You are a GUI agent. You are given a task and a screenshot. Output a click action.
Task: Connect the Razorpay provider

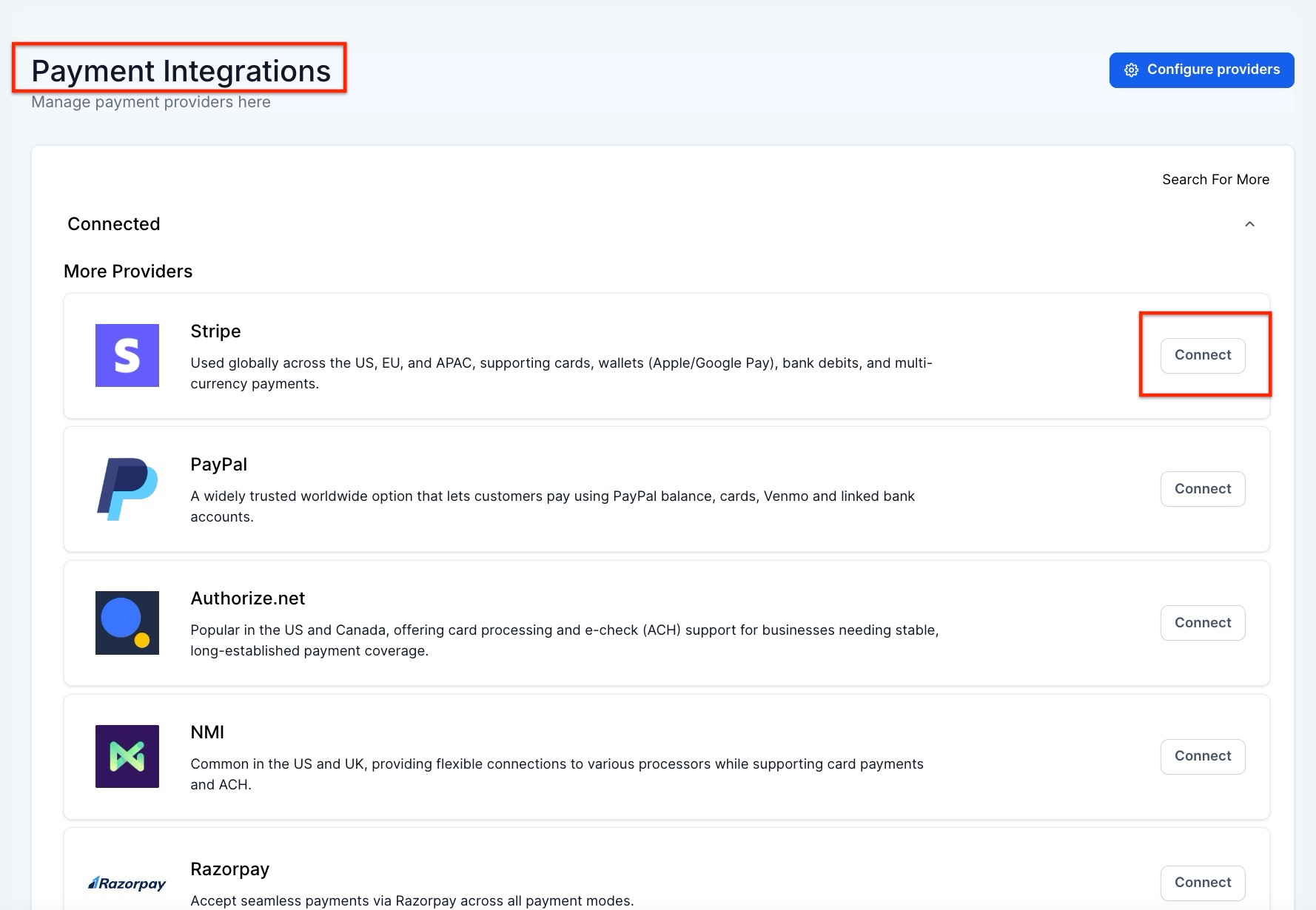pyautogui.click(x=1203, y=883)
